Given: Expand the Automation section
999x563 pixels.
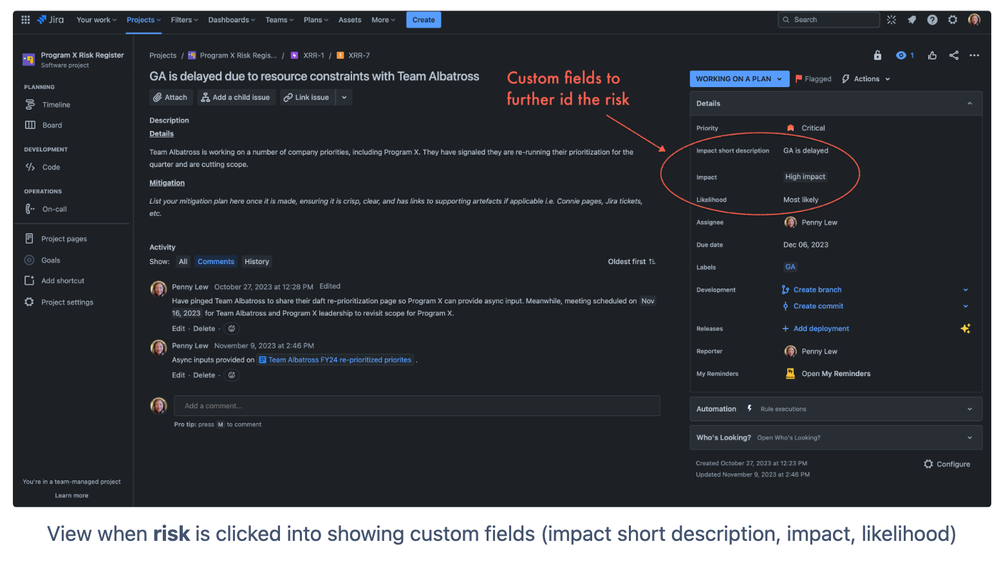Looking at the screenshot, I should point(835,409).
